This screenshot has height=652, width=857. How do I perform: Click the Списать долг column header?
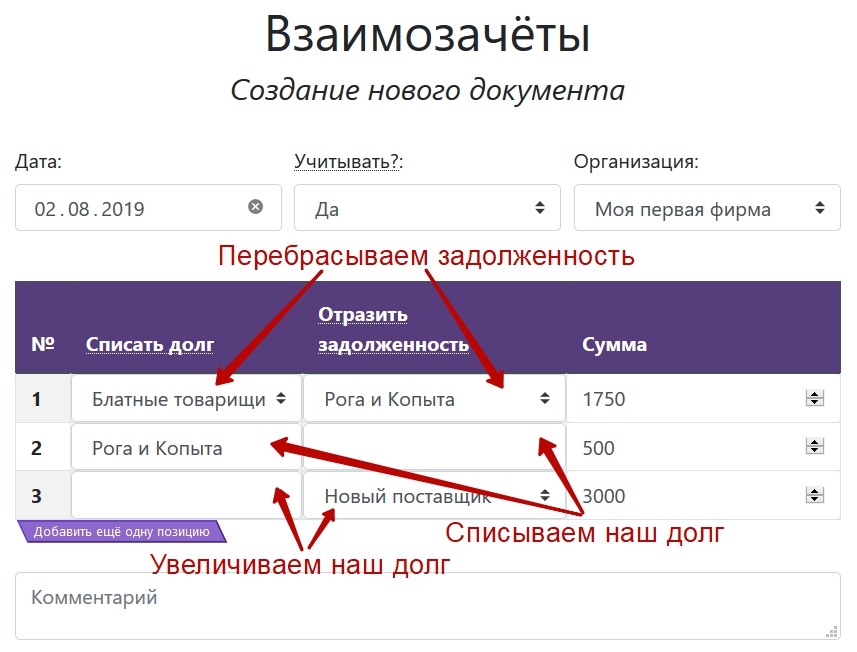point(150,345)
